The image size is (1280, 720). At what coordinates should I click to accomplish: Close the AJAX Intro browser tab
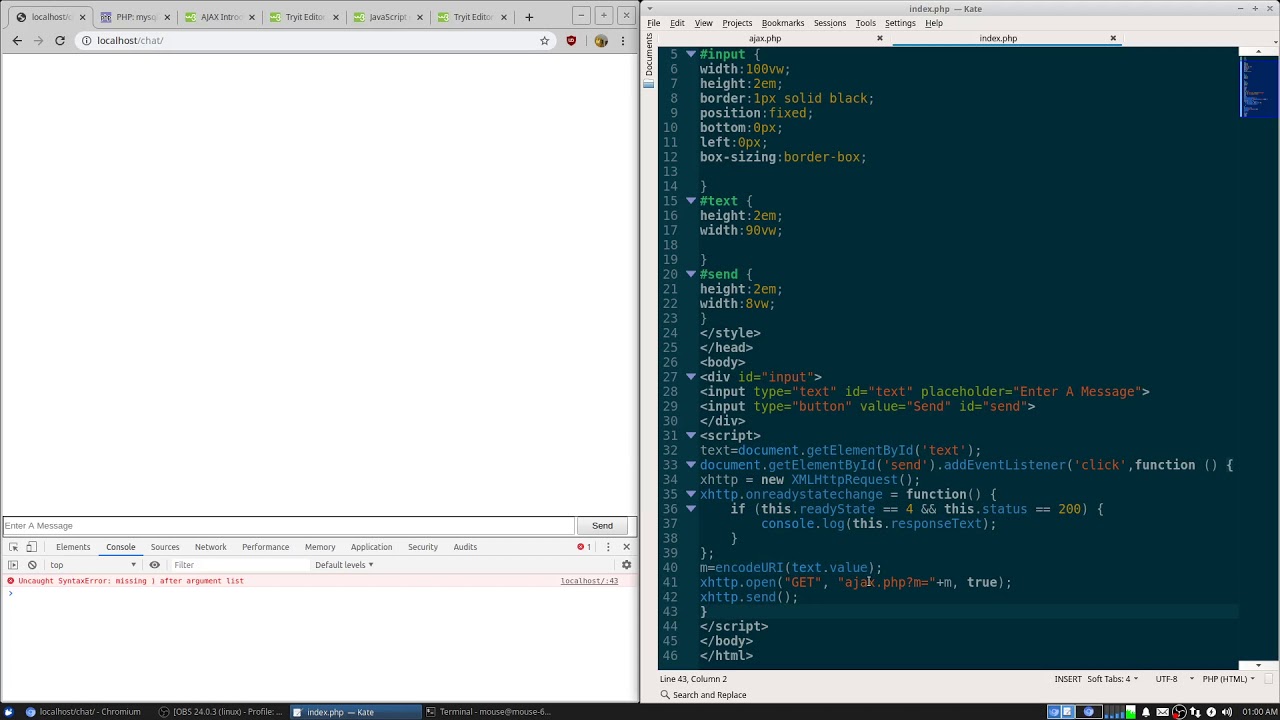251,17
